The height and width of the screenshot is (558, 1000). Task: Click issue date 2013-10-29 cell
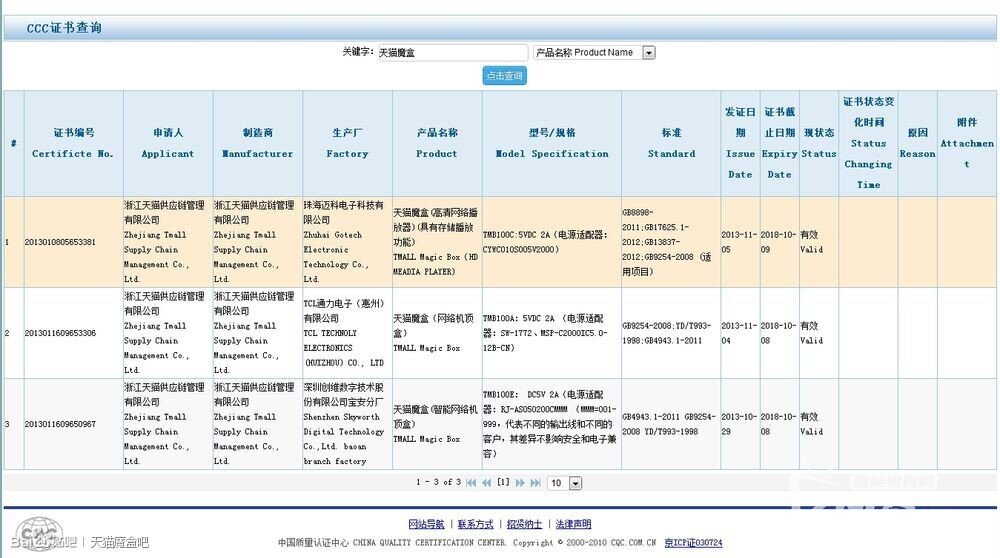click(x=740, y=424)
